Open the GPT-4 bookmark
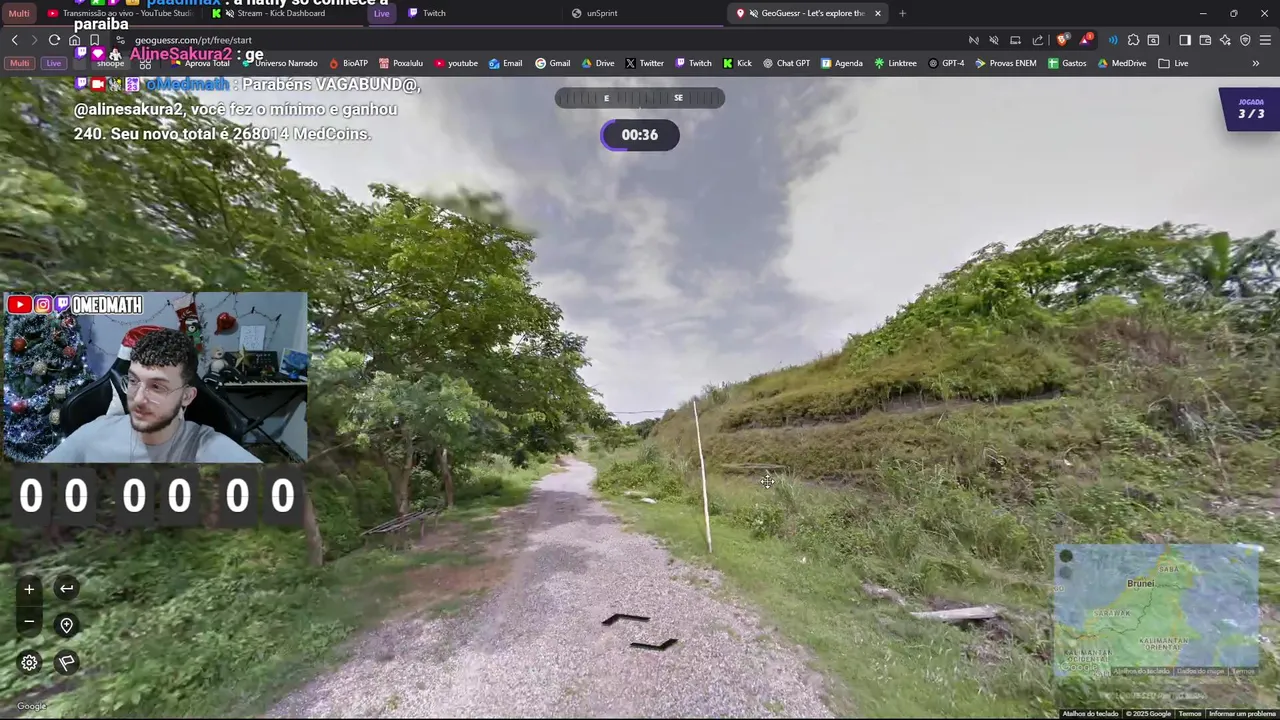Screen dimensions: 1280x720 click(946, 63)
